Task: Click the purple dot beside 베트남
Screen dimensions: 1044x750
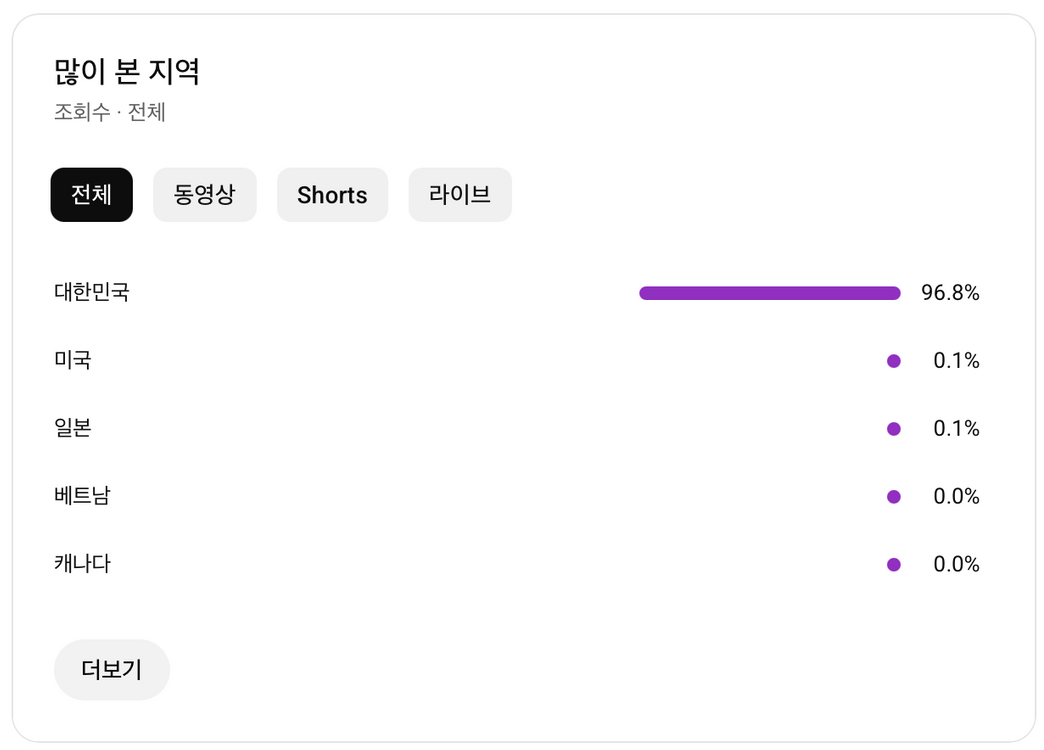Action: point(893,496)
